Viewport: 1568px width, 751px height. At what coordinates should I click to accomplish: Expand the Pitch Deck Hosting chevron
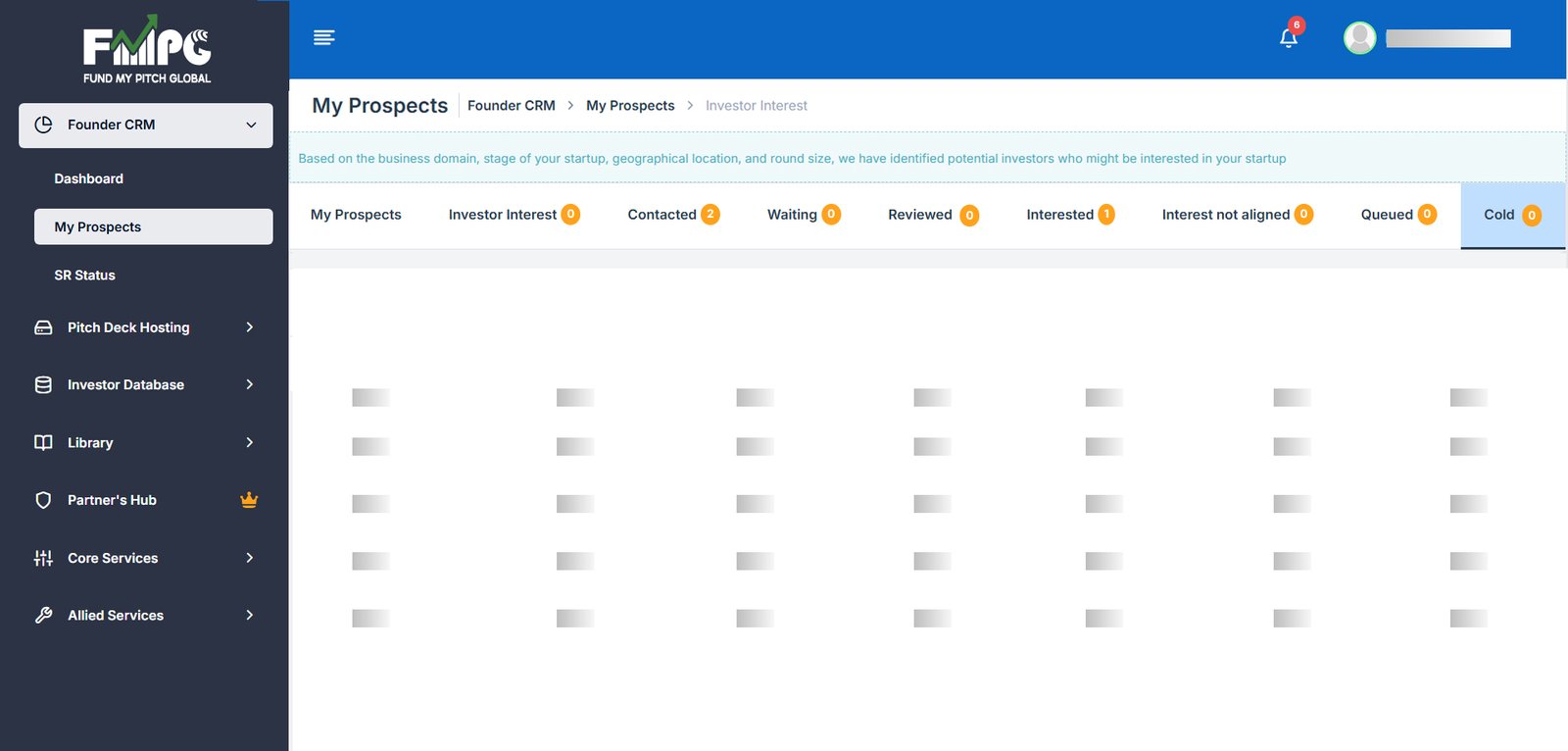click(x=250, y=327)
